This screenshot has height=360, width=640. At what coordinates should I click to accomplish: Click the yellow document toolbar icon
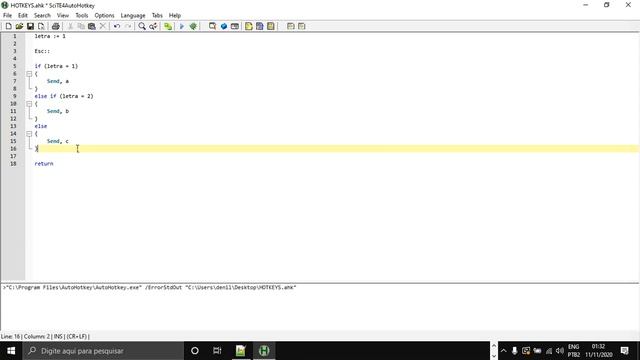pos(249,26)
